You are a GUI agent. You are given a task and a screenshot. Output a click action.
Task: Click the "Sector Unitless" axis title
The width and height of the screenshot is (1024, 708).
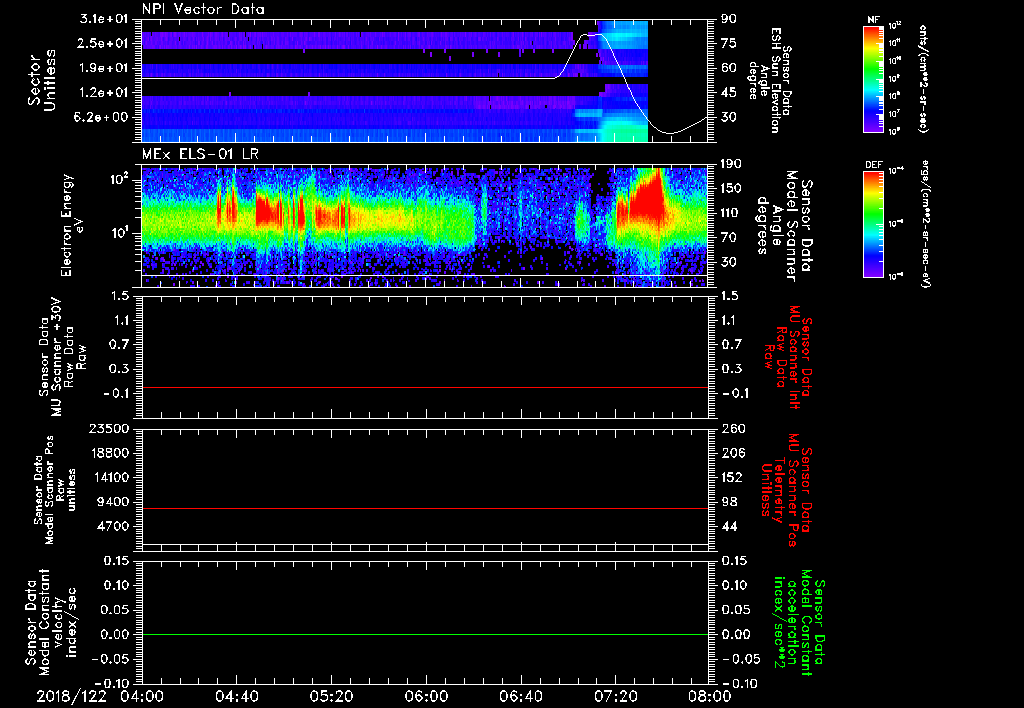pos(42,80)
